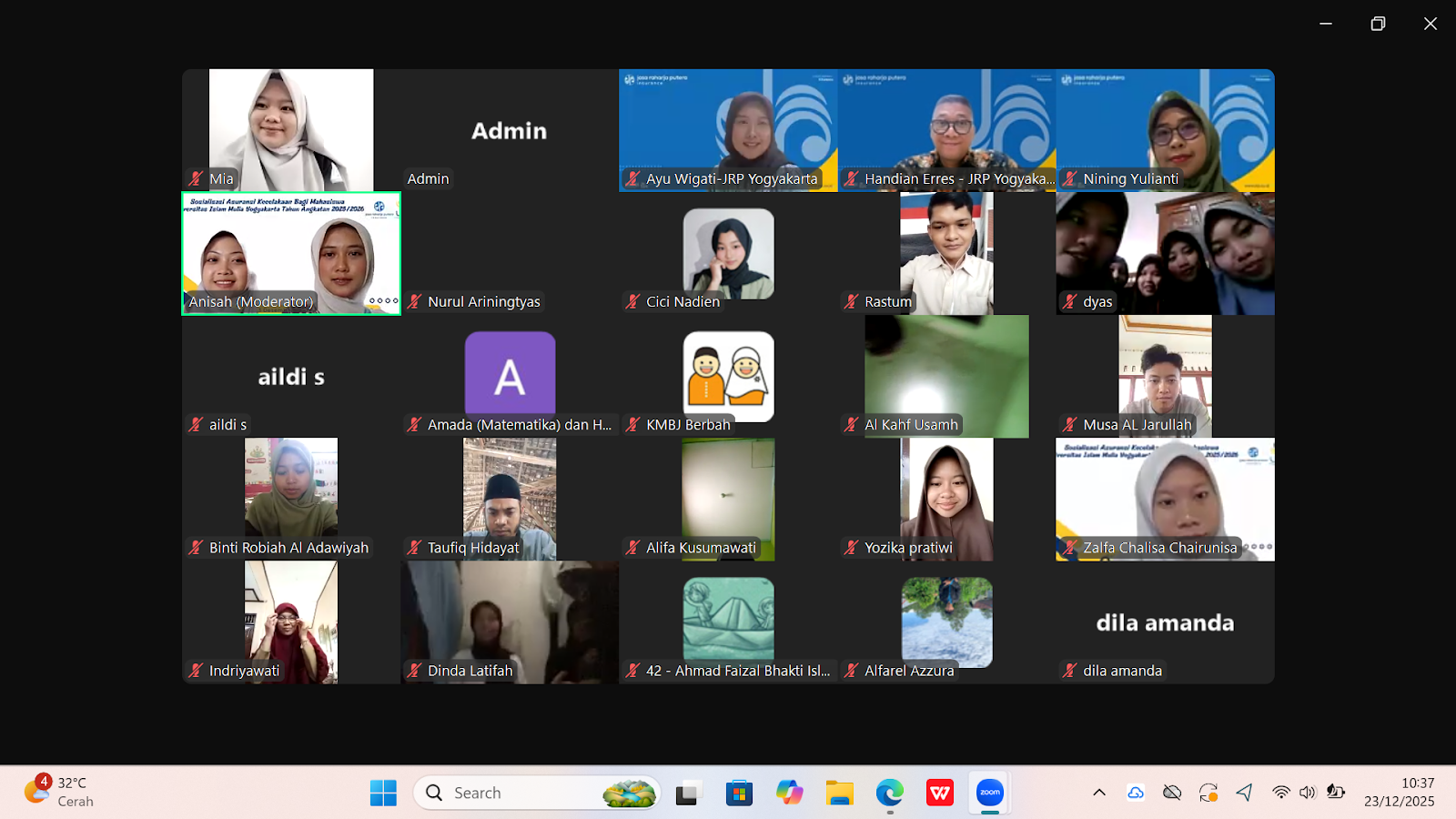Click the muted microphone icon beside Mia
The width and height of the screenshot is (1456, 819).
pos(196,178)
